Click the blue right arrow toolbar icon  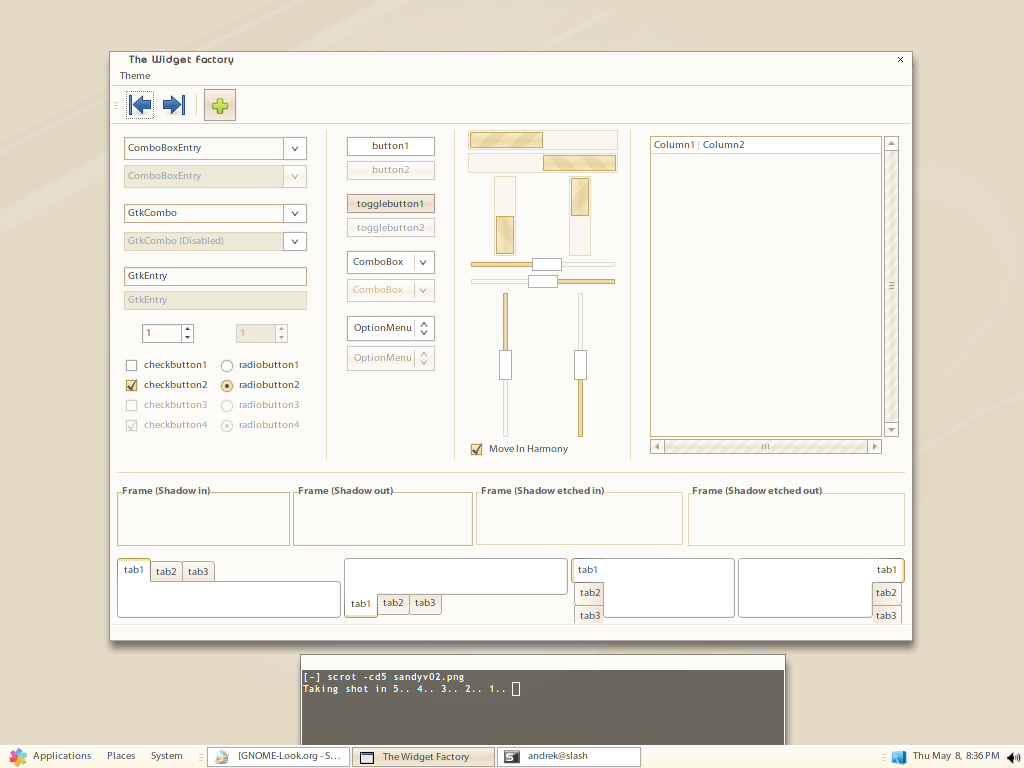pos(173,104)
